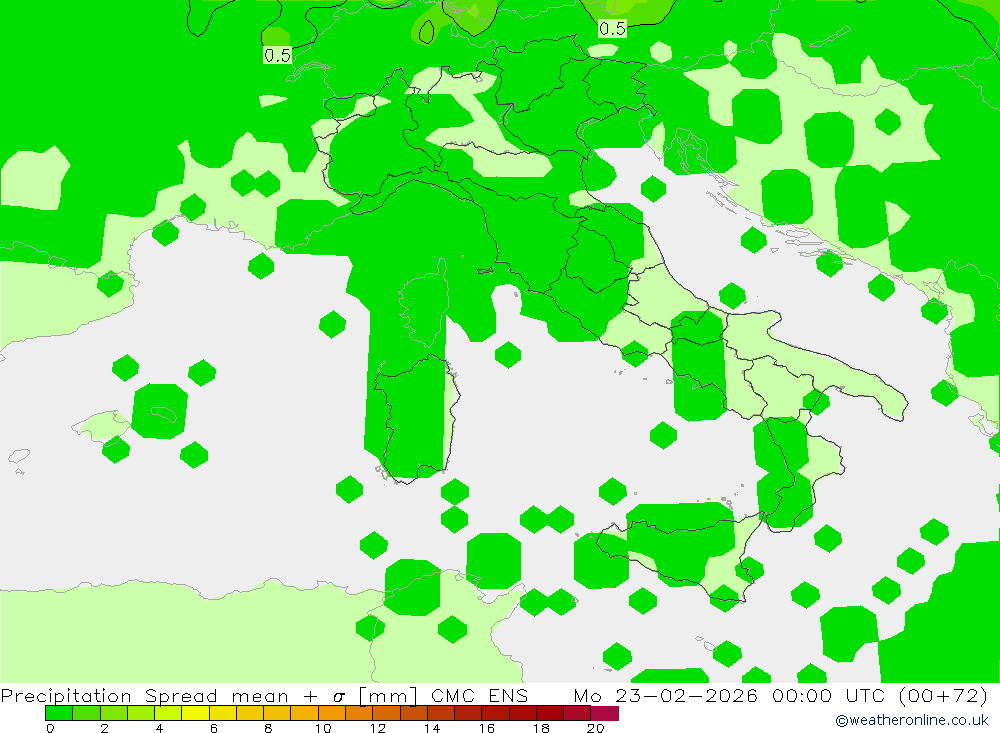Image resolution: width=1000 pixels, height=733 pixels.
Task: Click the right-hand '0.5' contour label
Action: tap(612, 28)
